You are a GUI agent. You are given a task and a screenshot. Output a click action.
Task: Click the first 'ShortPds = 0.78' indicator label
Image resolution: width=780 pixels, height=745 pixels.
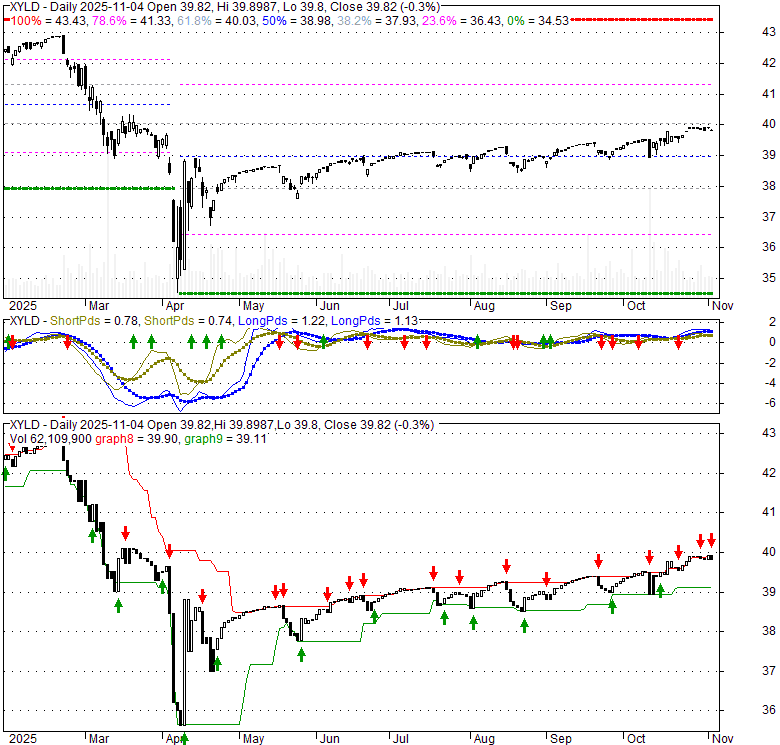pyautogui.click(x=94, y=321)
